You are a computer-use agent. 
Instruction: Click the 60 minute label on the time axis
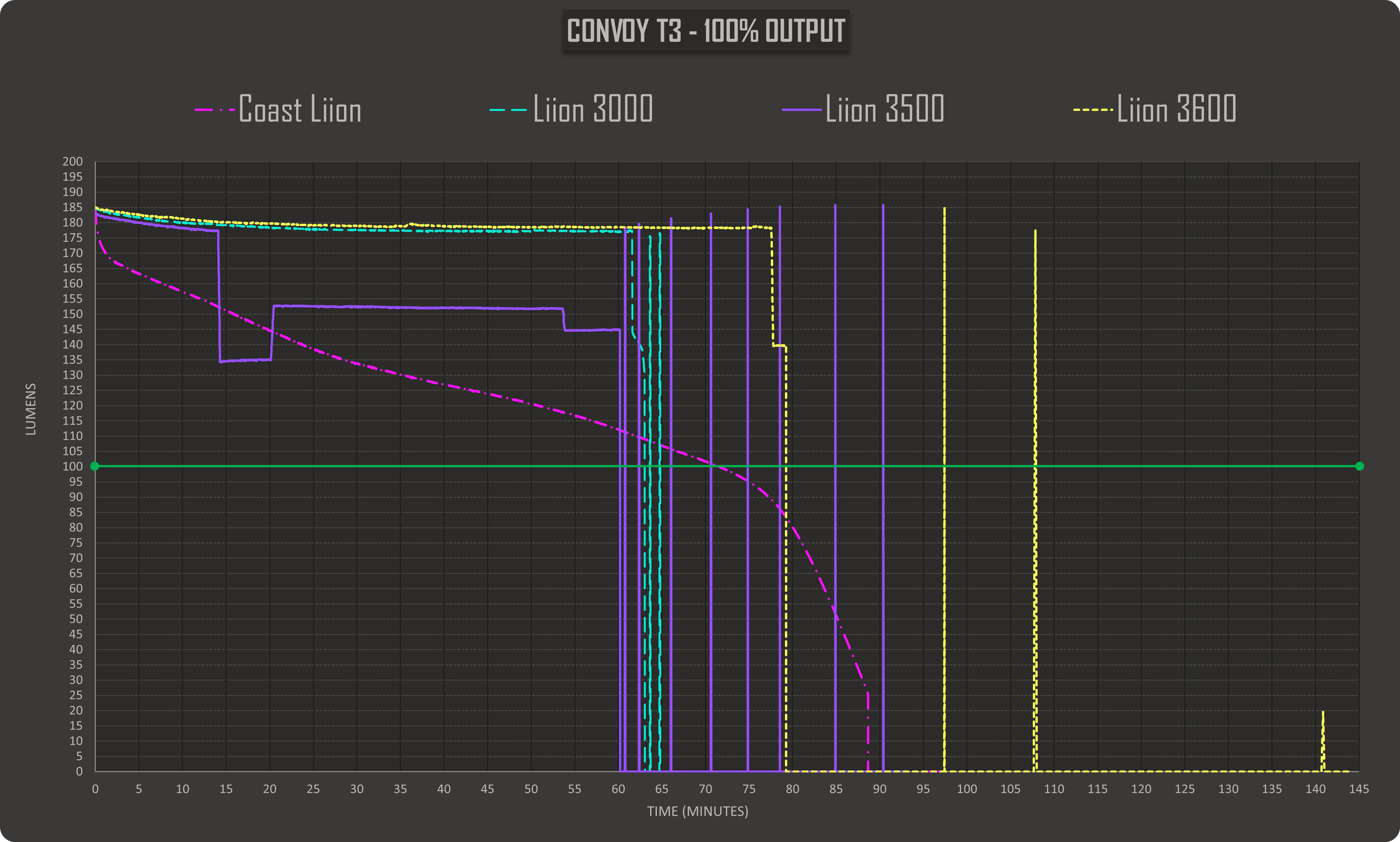tap(618, 789)
